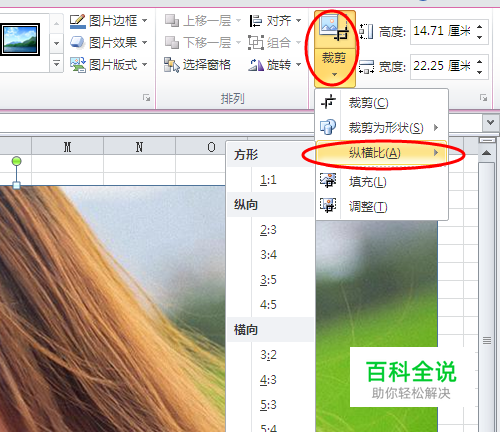The image size is (500, 432).
Task: Open the 组合 group menu
Action: (275, 43)
